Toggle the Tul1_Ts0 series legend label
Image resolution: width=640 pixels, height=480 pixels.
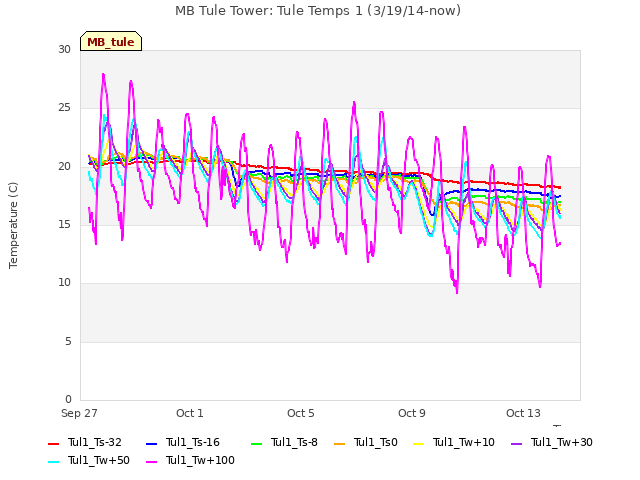[376, 442]
